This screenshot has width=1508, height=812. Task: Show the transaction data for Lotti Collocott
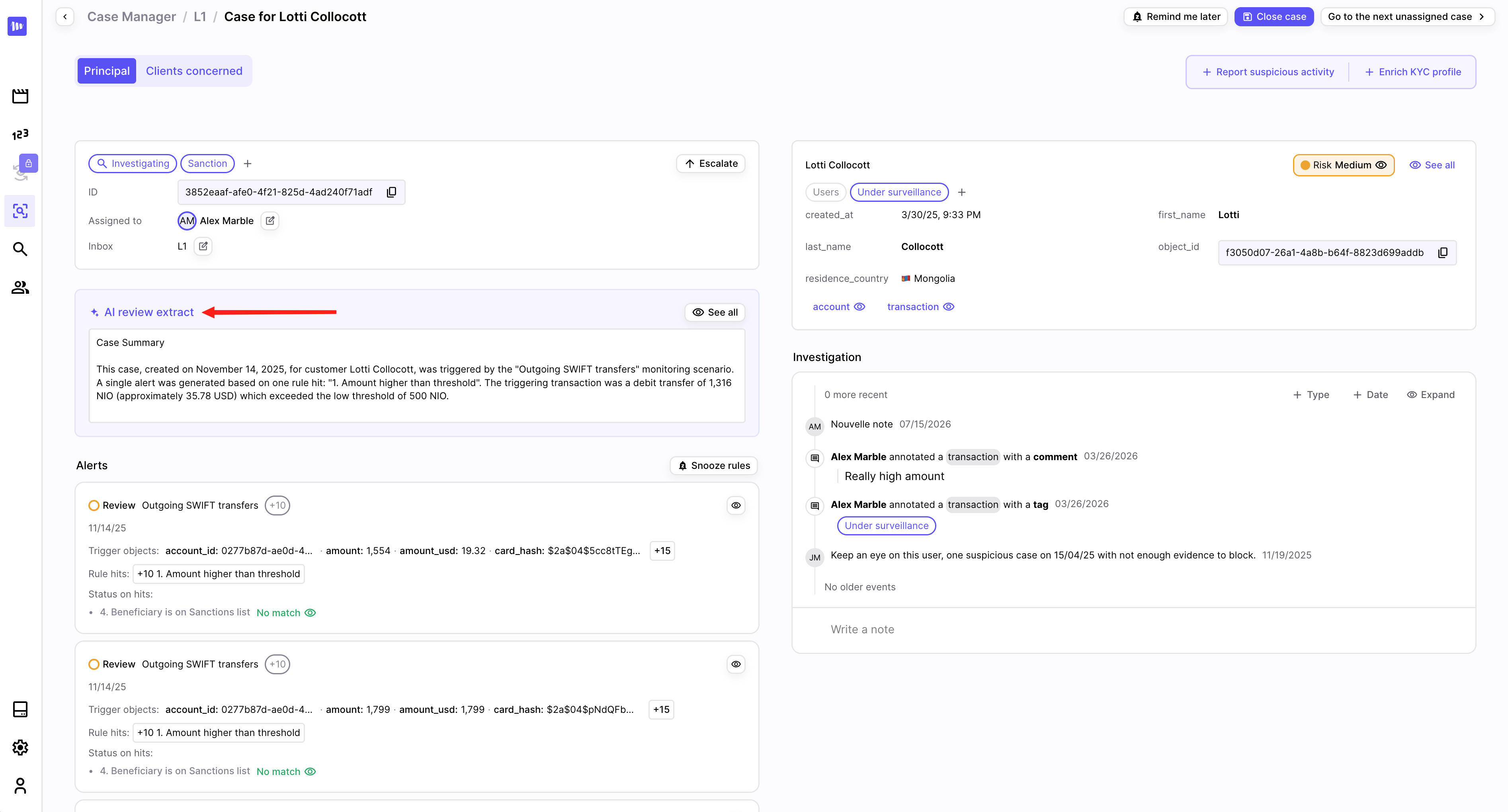tap(920, 307)
